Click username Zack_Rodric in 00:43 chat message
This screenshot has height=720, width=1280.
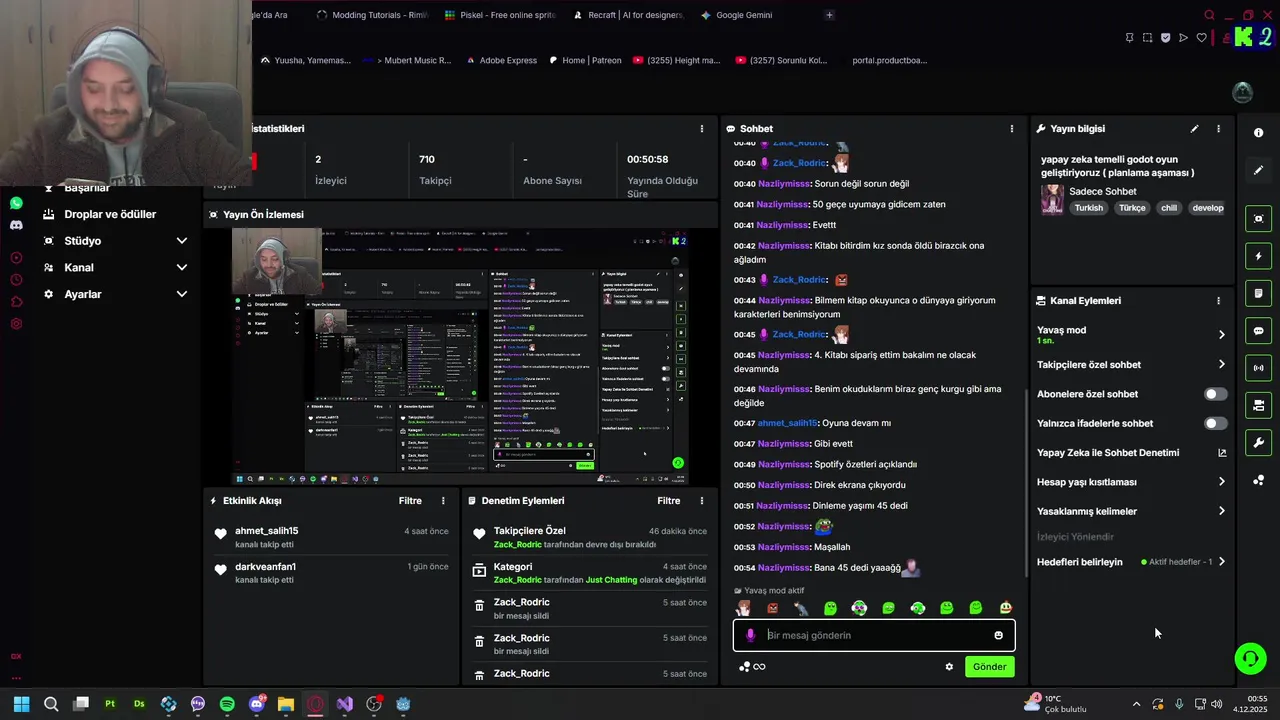click(x=800, y=280)
